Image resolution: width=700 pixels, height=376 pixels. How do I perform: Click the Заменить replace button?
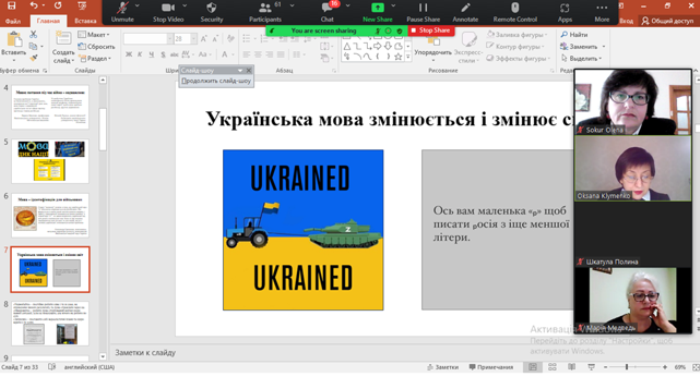[583, 46]
